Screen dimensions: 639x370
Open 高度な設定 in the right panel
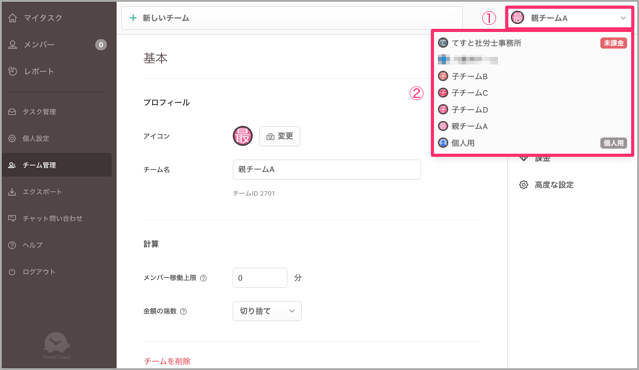point(546,185)
